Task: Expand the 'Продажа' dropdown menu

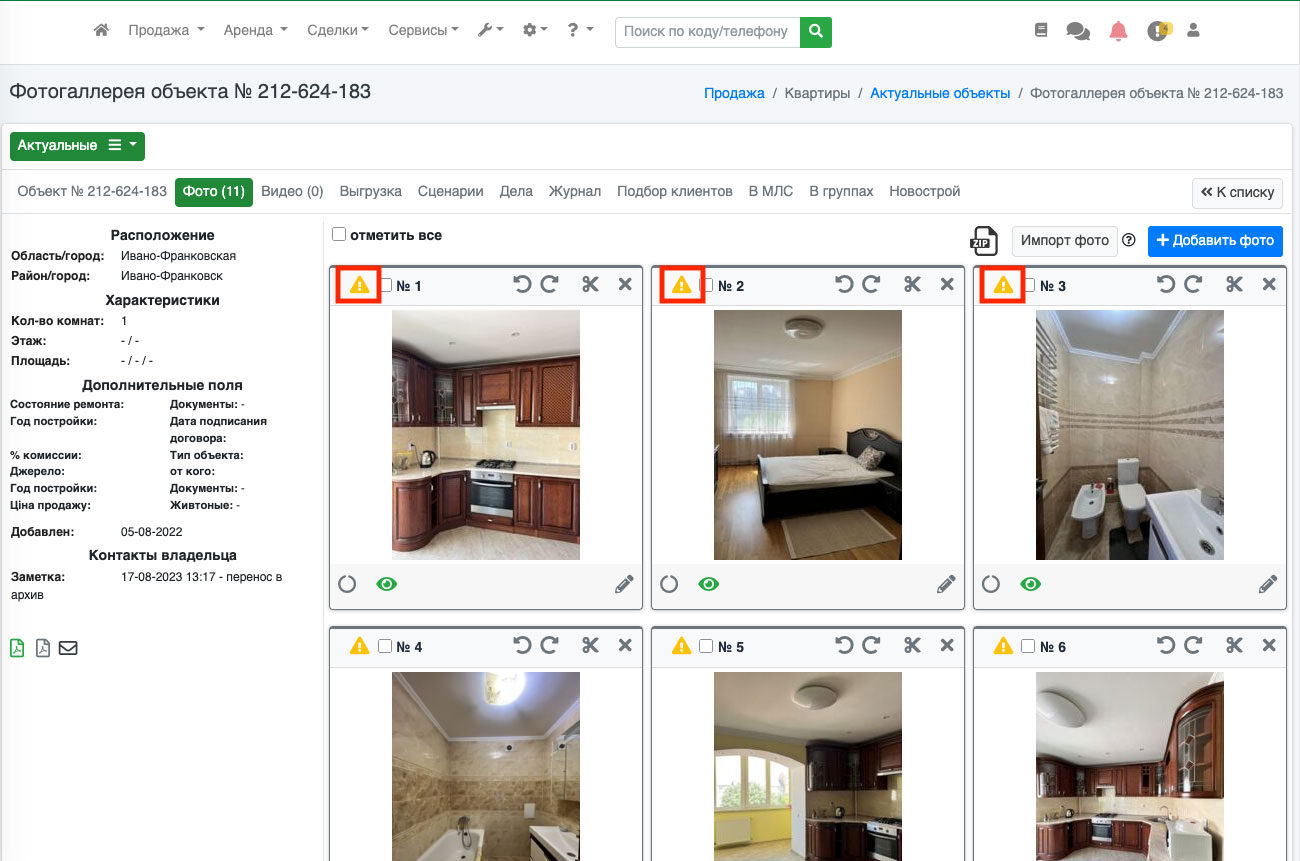Action: coord(166,31)
